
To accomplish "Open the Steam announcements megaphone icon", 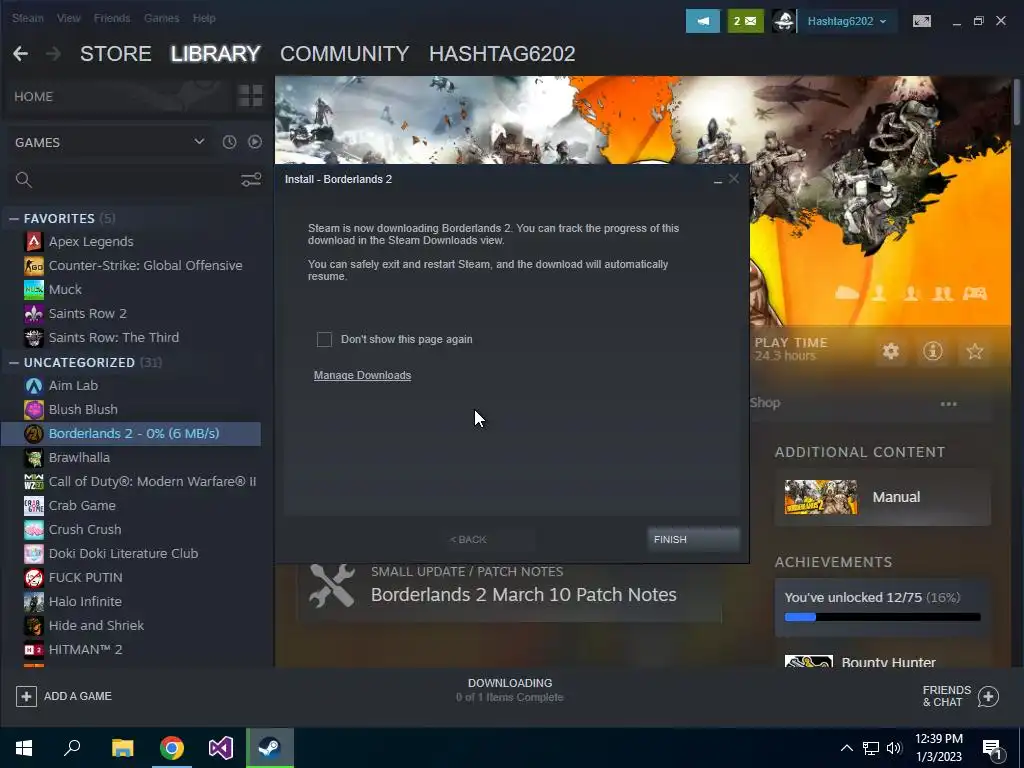I will [703, 21].
